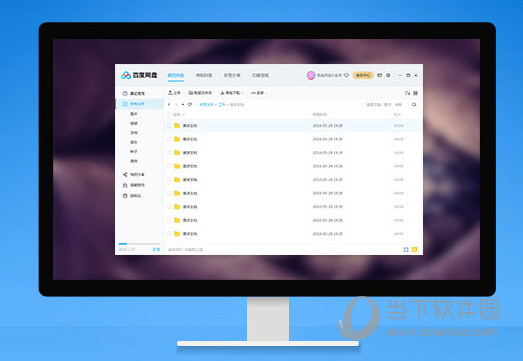Switch to the My Netdisk tab
This screenshot has width=523, height=361.
click(175, 75)
